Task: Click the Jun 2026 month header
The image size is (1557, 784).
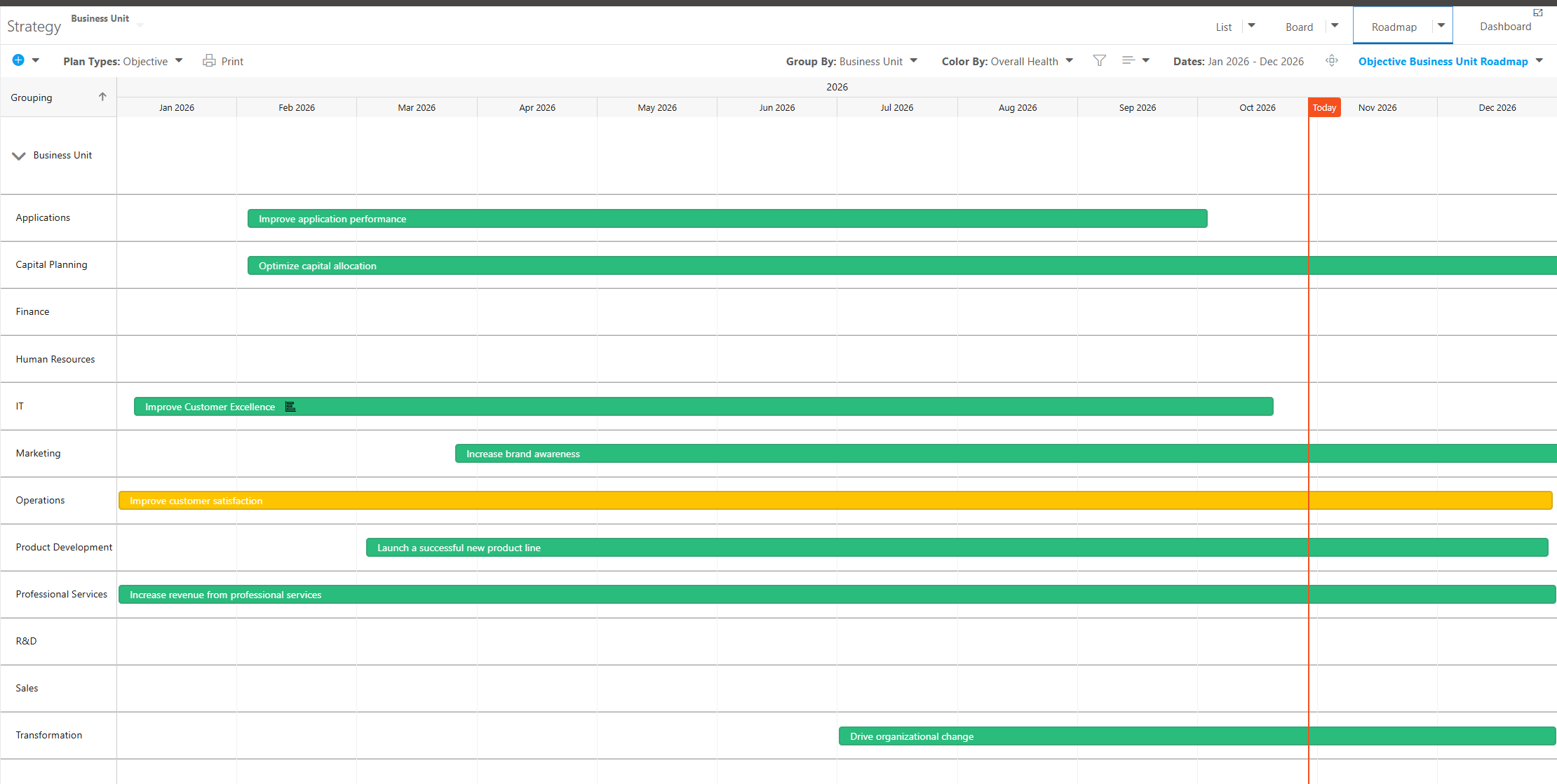Action: (776, 107)
